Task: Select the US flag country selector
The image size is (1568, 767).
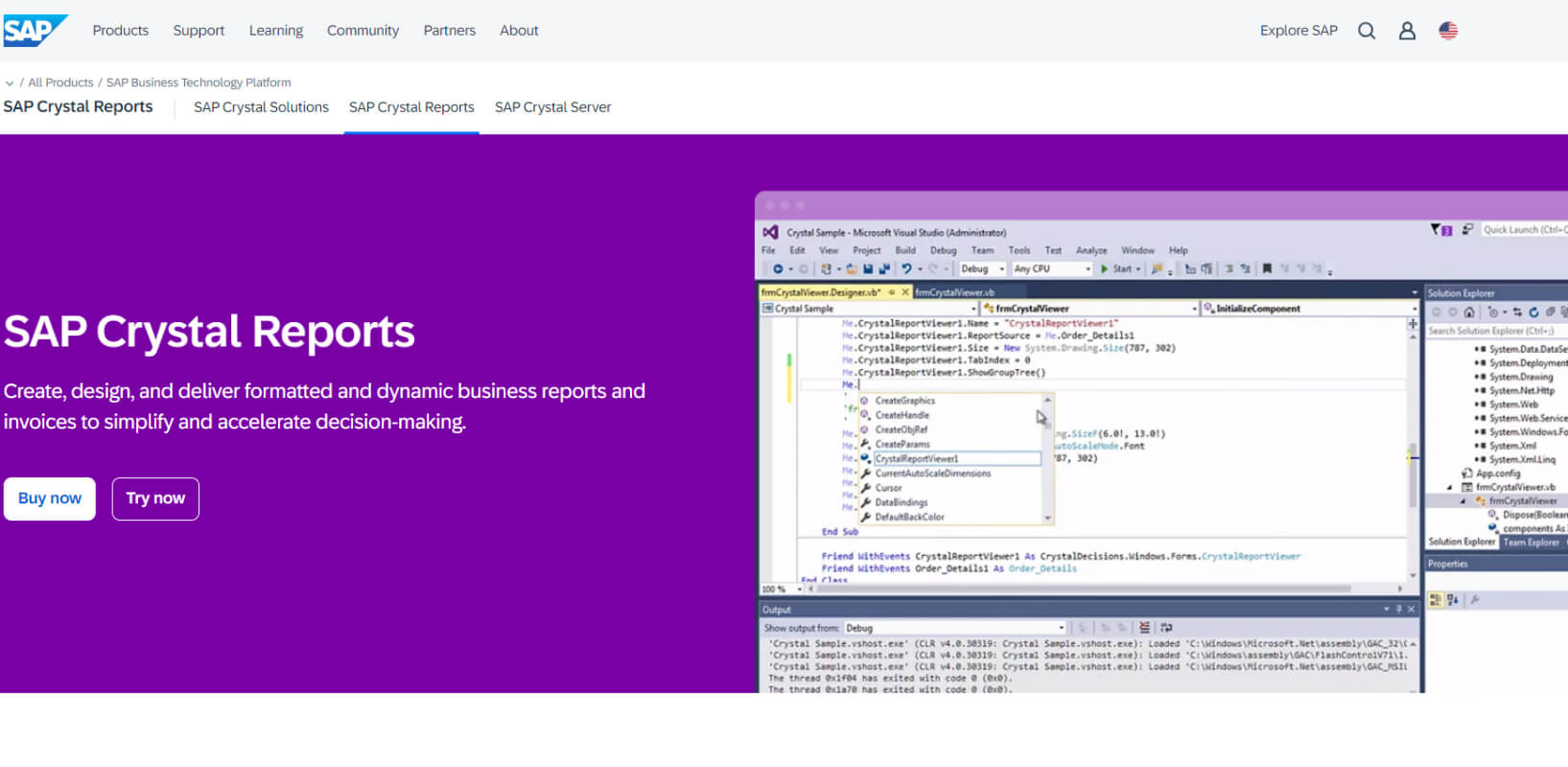Action: click(x=1448, y=31)
